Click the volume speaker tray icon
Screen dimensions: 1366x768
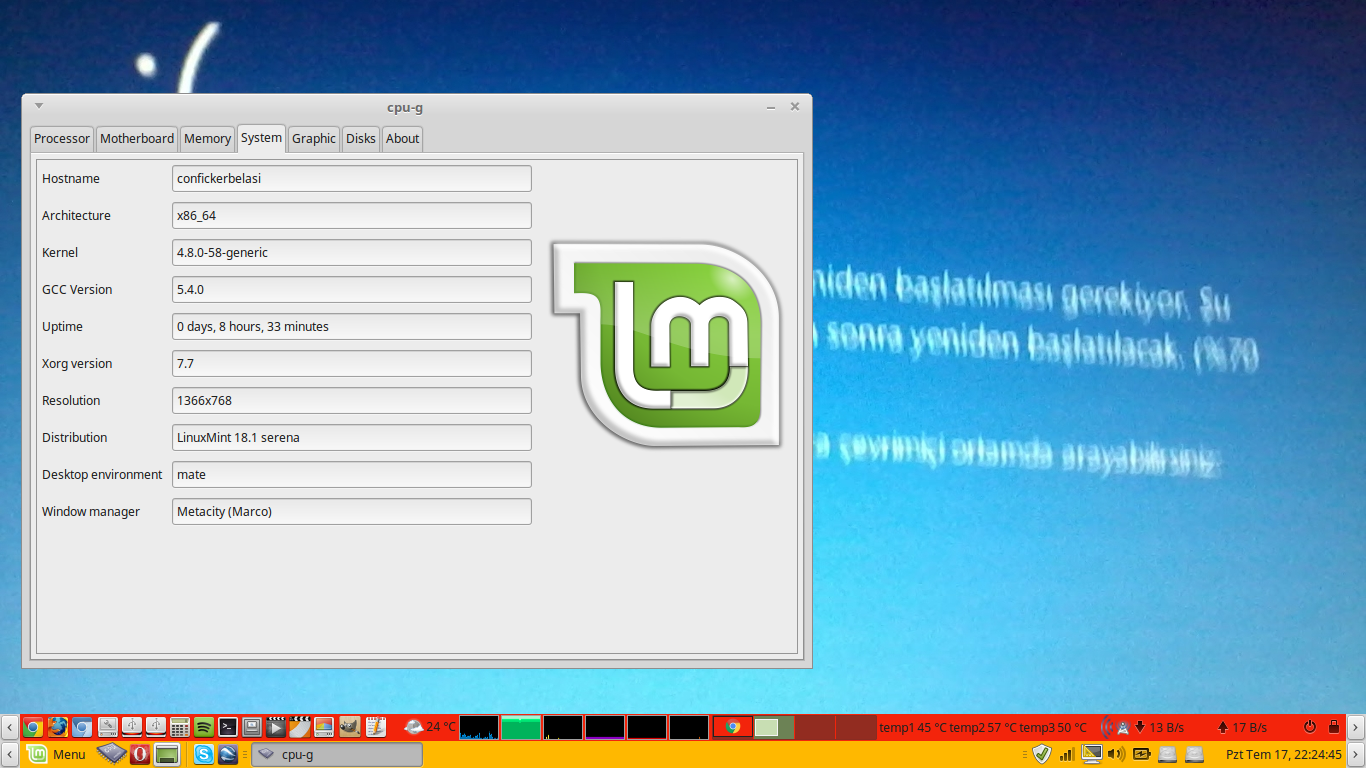(1116, 754)
